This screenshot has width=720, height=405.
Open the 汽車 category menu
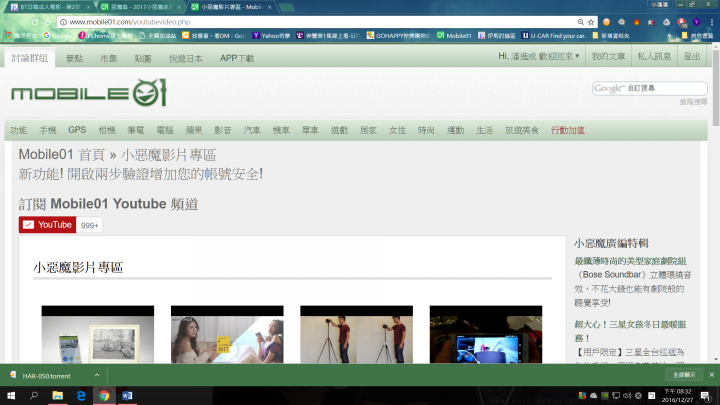click(x=252, y=130)
